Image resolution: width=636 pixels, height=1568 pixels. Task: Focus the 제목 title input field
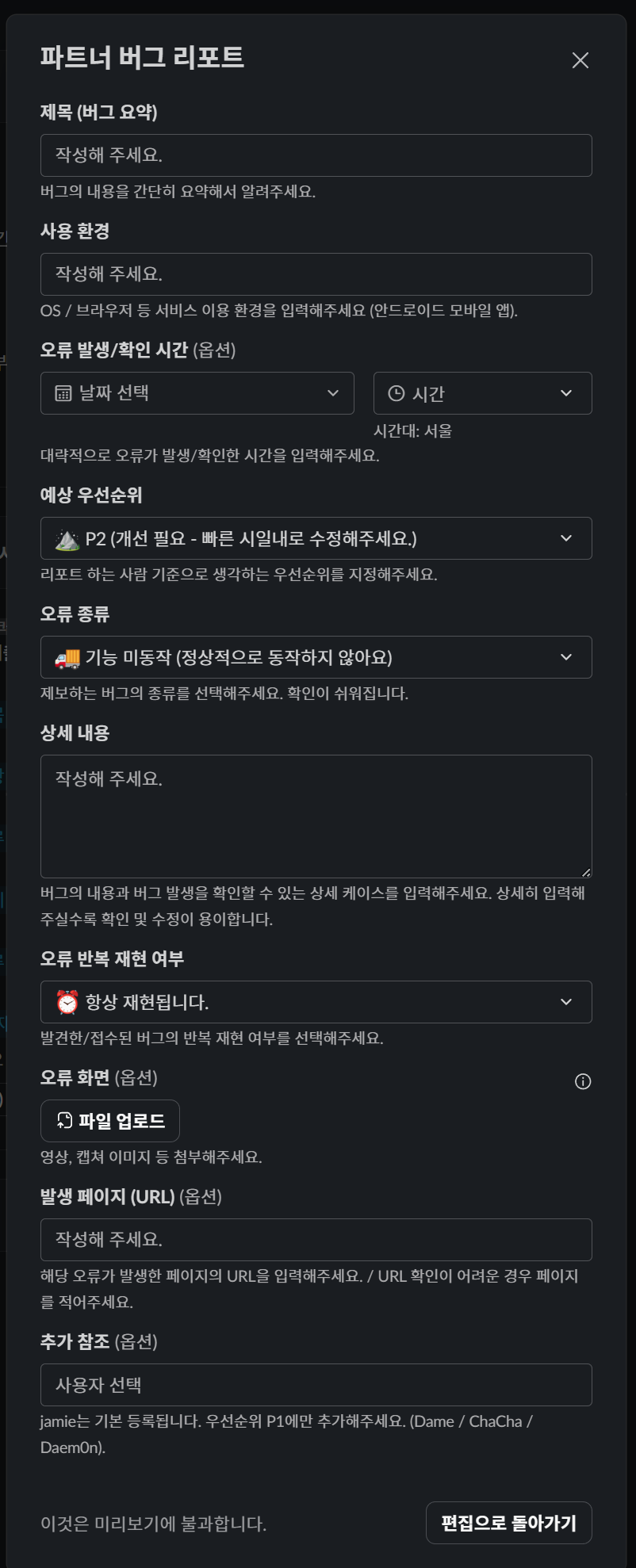(316, 155)
